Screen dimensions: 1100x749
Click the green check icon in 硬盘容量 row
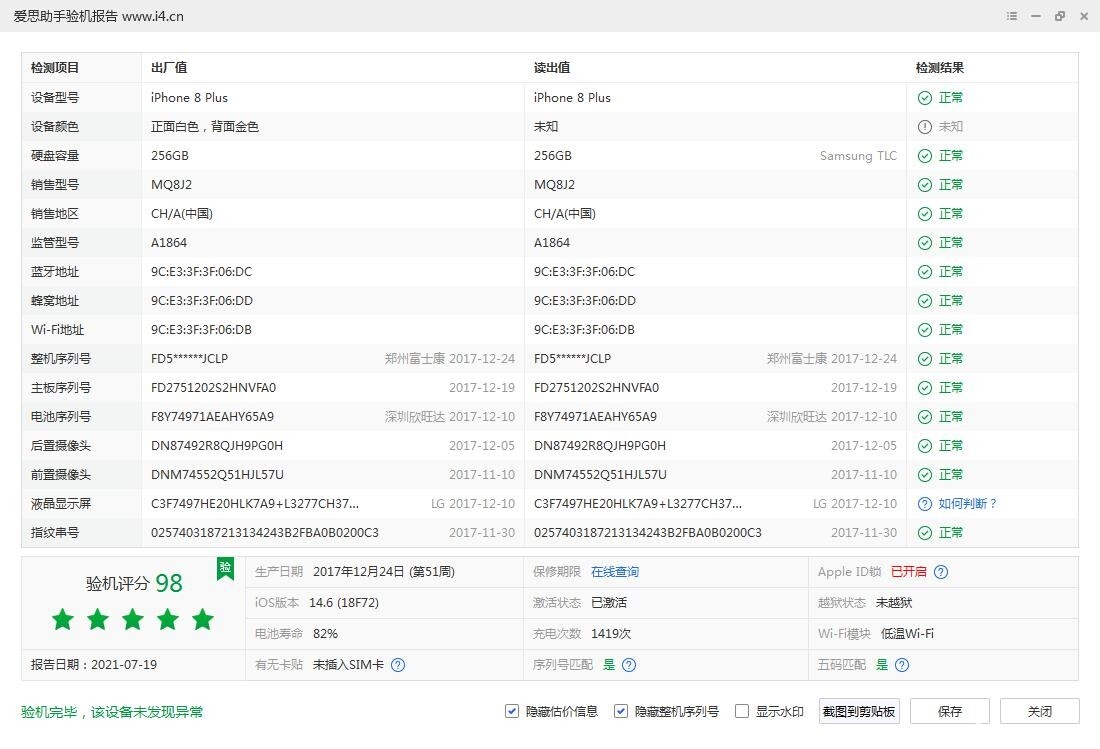pyautogui.click(x=925, y=156)
